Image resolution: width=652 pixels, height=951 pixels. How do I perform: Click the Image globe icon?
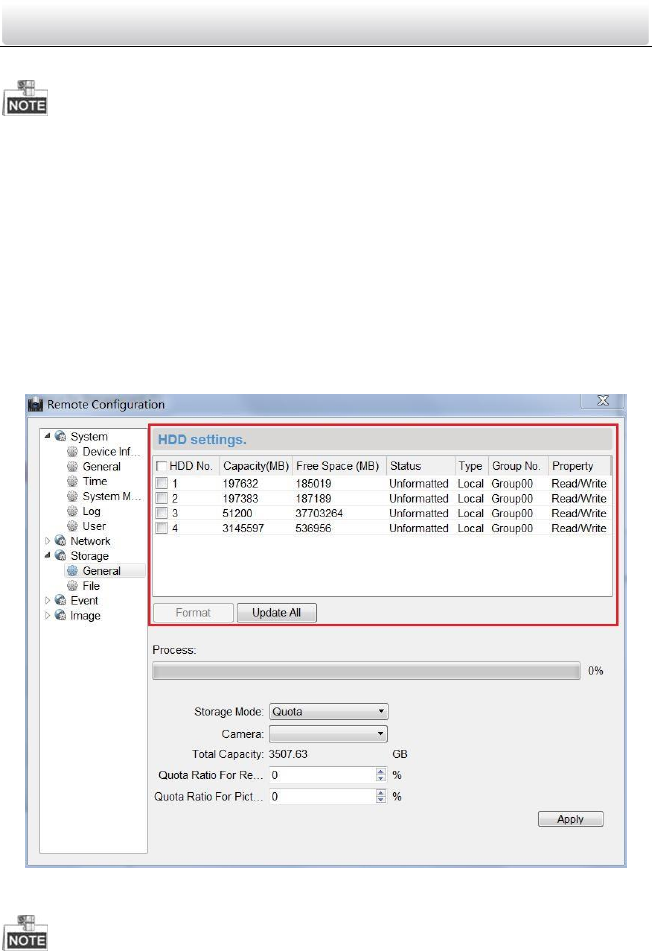(x=61, y=616)
